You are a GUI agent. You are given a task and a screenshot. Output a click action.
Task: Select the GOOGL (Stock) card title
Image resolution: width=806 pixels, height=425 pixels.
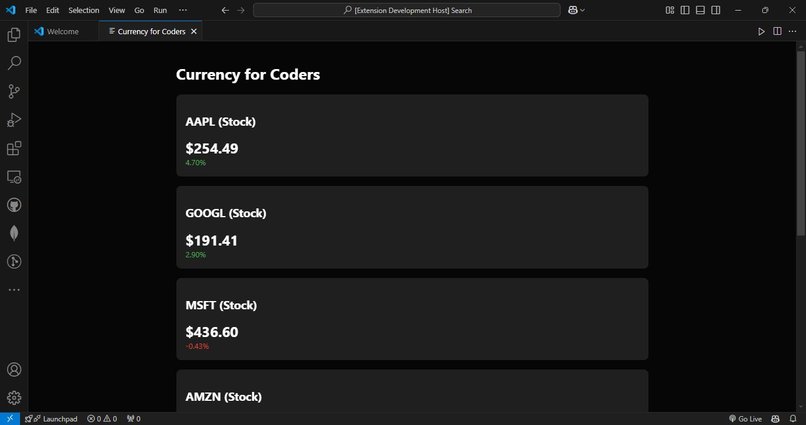[226, 213]
